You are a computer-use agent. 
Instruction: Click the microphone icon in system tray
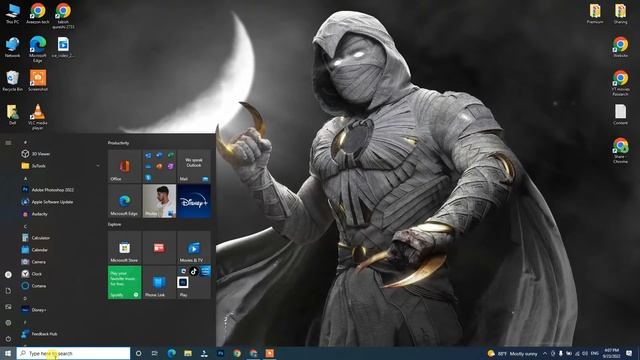point(561,353)
